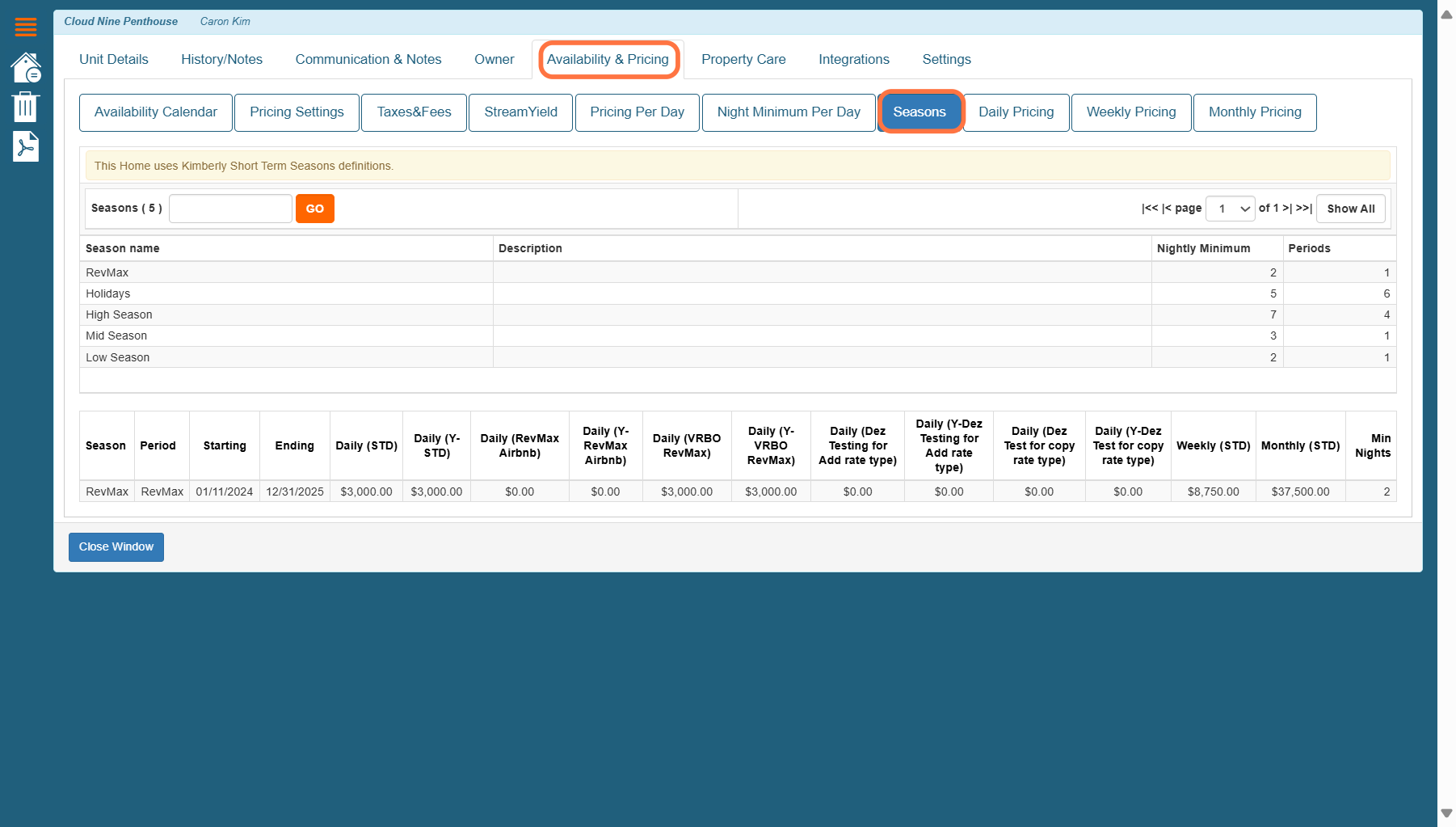Image resolution: width=1456 pixels, height=827 pixels.
Task: Open StreamYield section
Action: coord(521,112)
